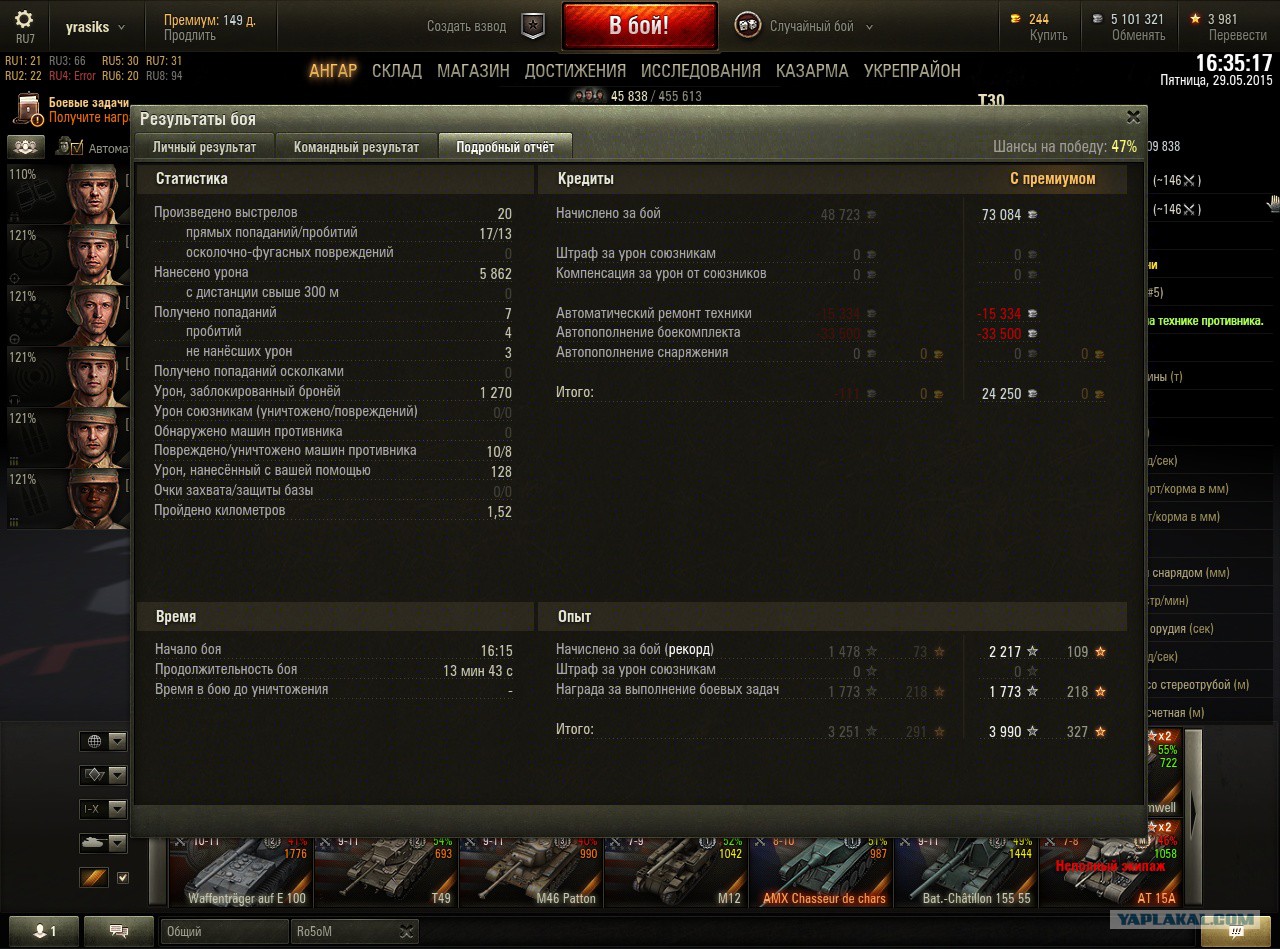This screenshot has height=949, width=1280.
Task: Toggle the checkbox beside the orange stripe filter
Action: coord(123,878)
